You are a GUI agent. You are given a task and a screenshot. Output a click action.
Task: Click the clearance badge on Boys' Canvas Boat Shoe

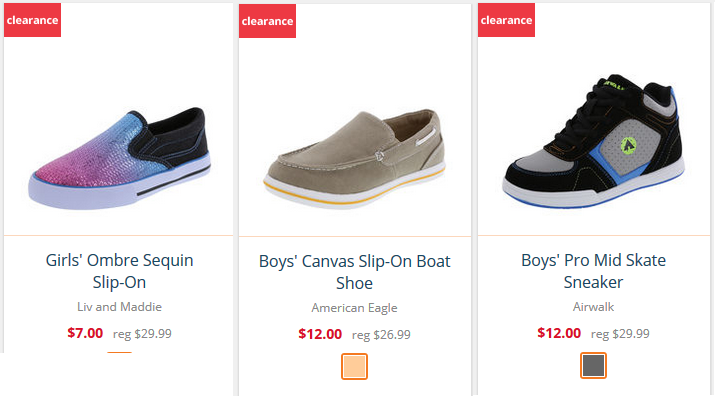point(267,21)
